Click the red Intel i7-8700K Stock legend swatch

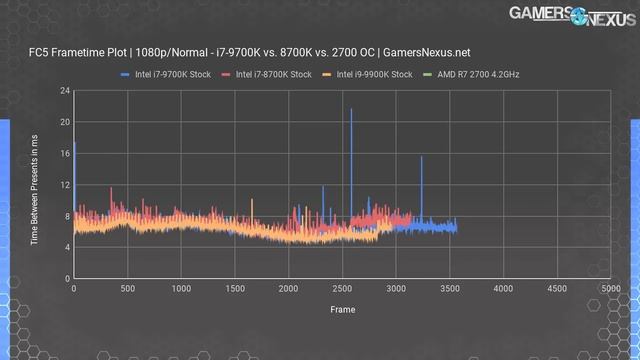226,75
